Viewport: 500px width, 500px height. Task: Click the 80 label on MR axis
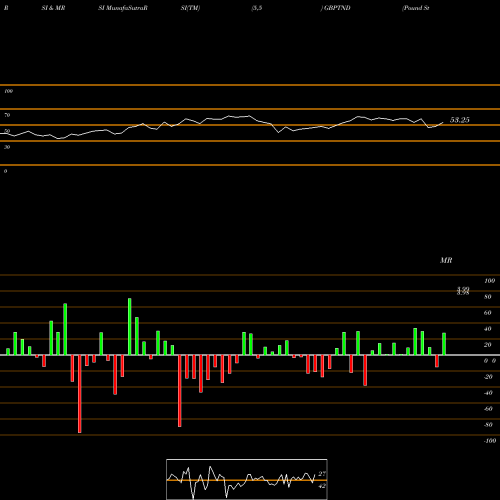tap(488, 297)
